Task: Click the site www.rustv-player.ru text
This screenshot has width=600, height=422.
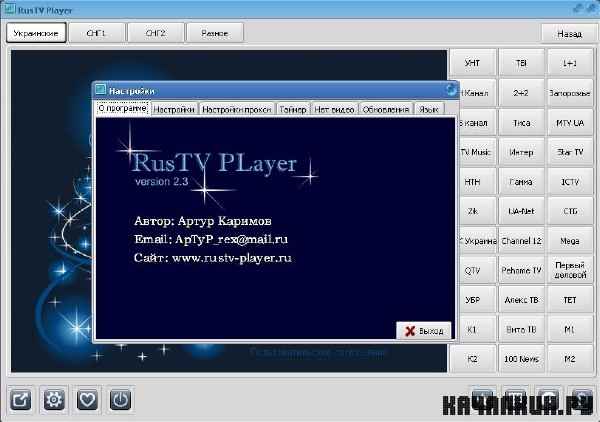Action: click(x=232, y=258)
